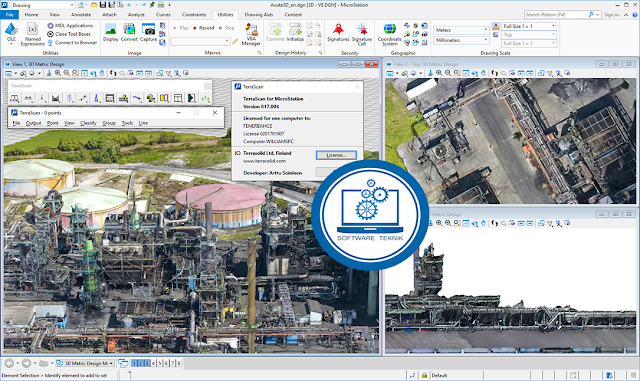This screenshot has width=640, height=381.
Task: Toggle view 1 in view group bar
Action: 134,363
